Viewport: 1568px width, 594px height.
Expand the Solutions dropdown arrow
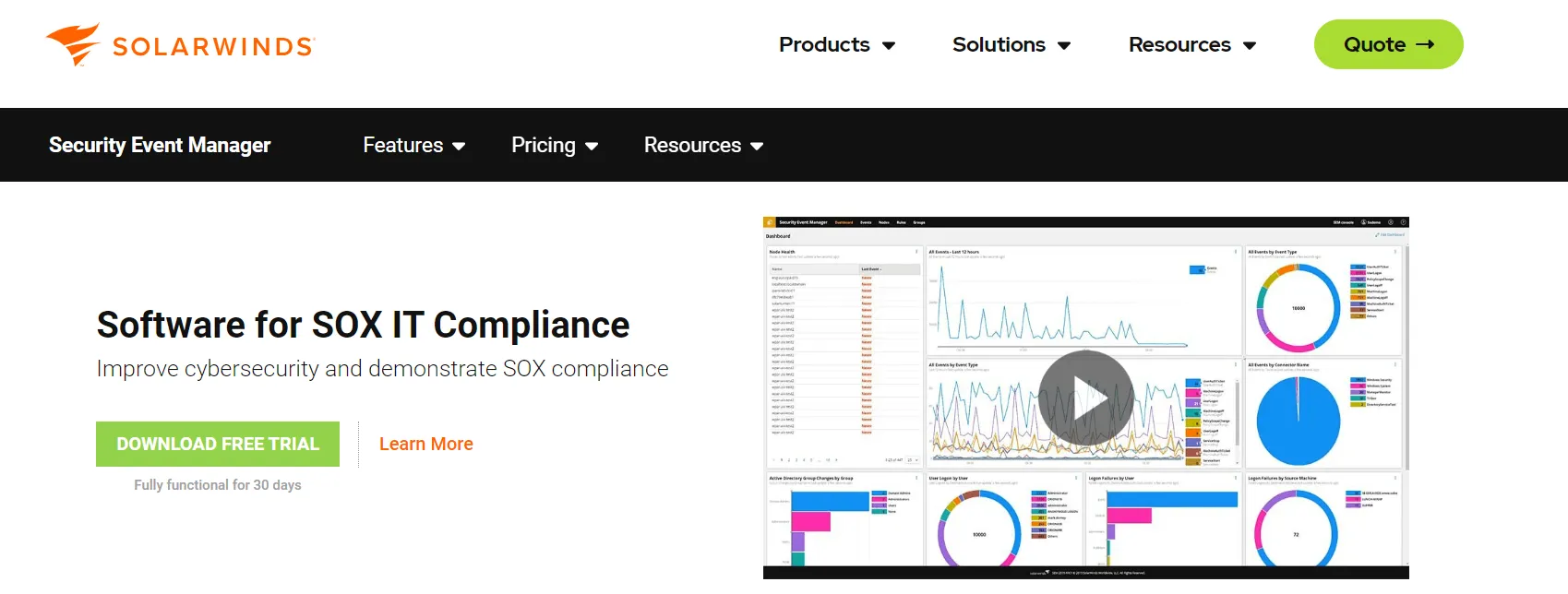point(1064,45)
